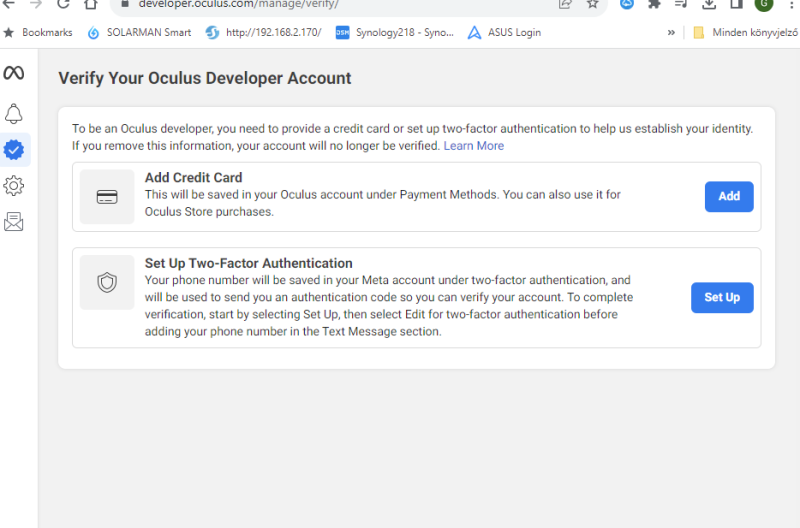The image size is (800, 528).
Task: Open settings gear in sidebar
Action: tap(14, 186)
